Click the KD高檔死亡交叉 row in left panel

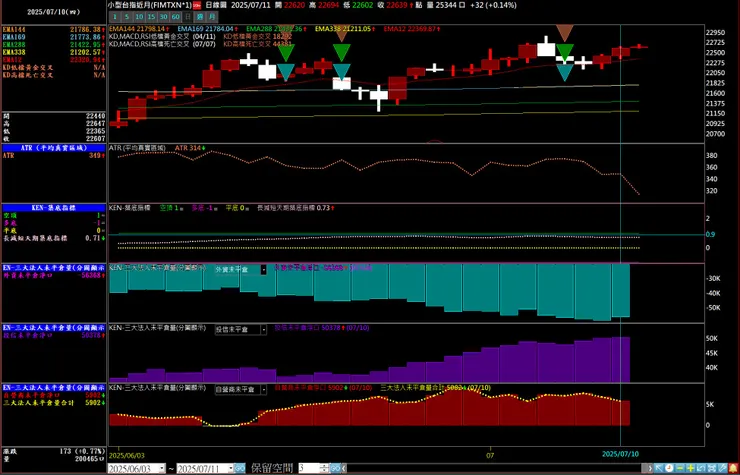click(x=54, y=75)
